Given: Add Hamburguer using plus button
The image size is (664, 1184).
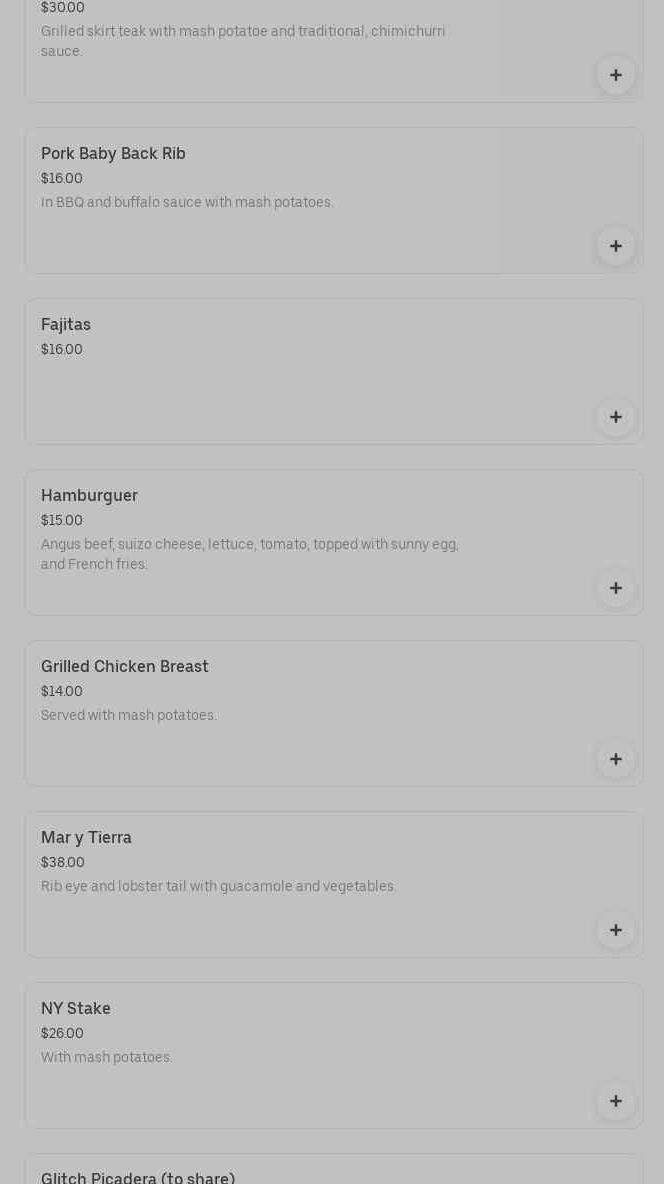Looking at the screenshot, I should (615, 588).
